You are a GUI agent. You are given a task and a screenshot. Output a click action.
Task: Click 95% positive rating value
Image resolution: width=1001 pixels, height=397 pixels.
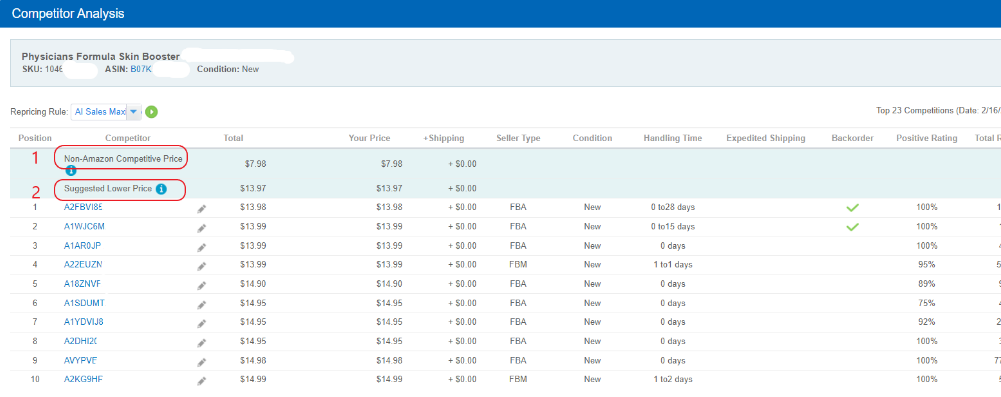926,264
